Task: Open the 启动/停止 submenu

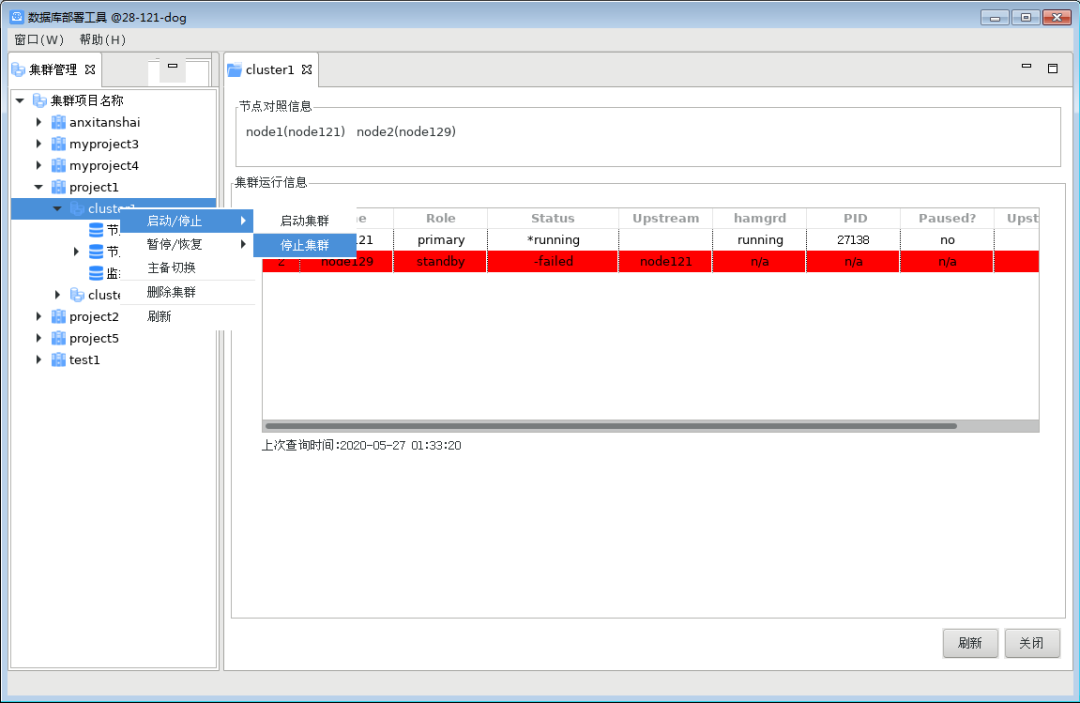Action: point(187,221)
